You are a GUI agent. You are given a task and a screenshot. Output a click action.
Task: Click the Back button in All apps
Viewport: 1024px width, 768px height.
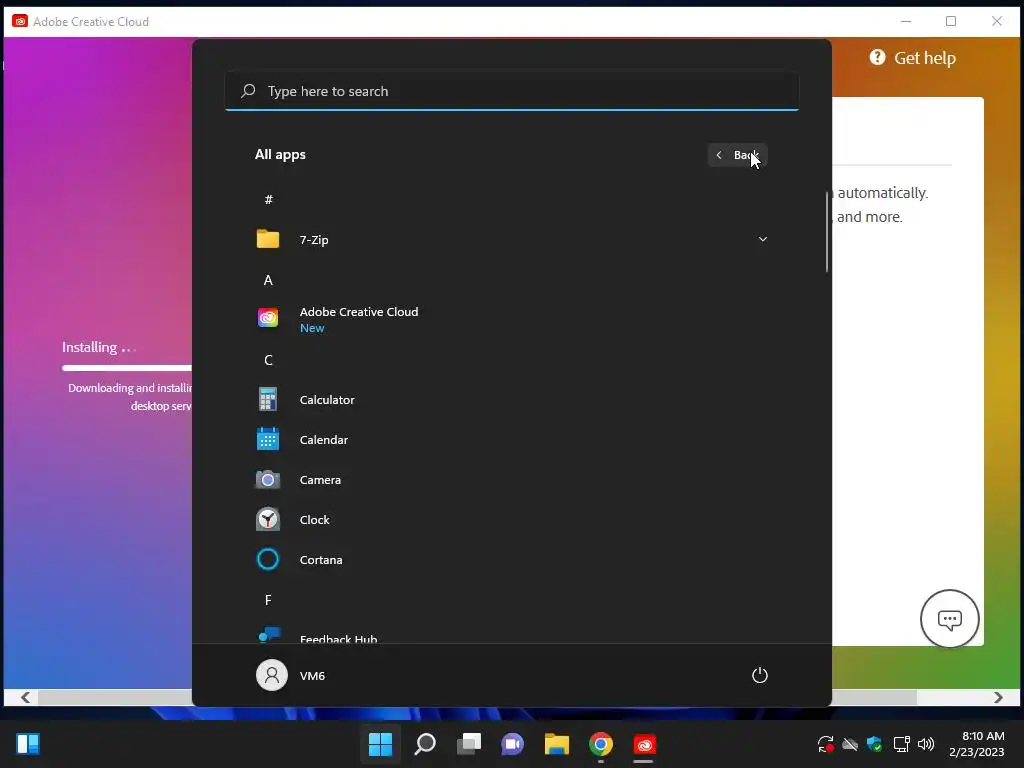(737, 155)
